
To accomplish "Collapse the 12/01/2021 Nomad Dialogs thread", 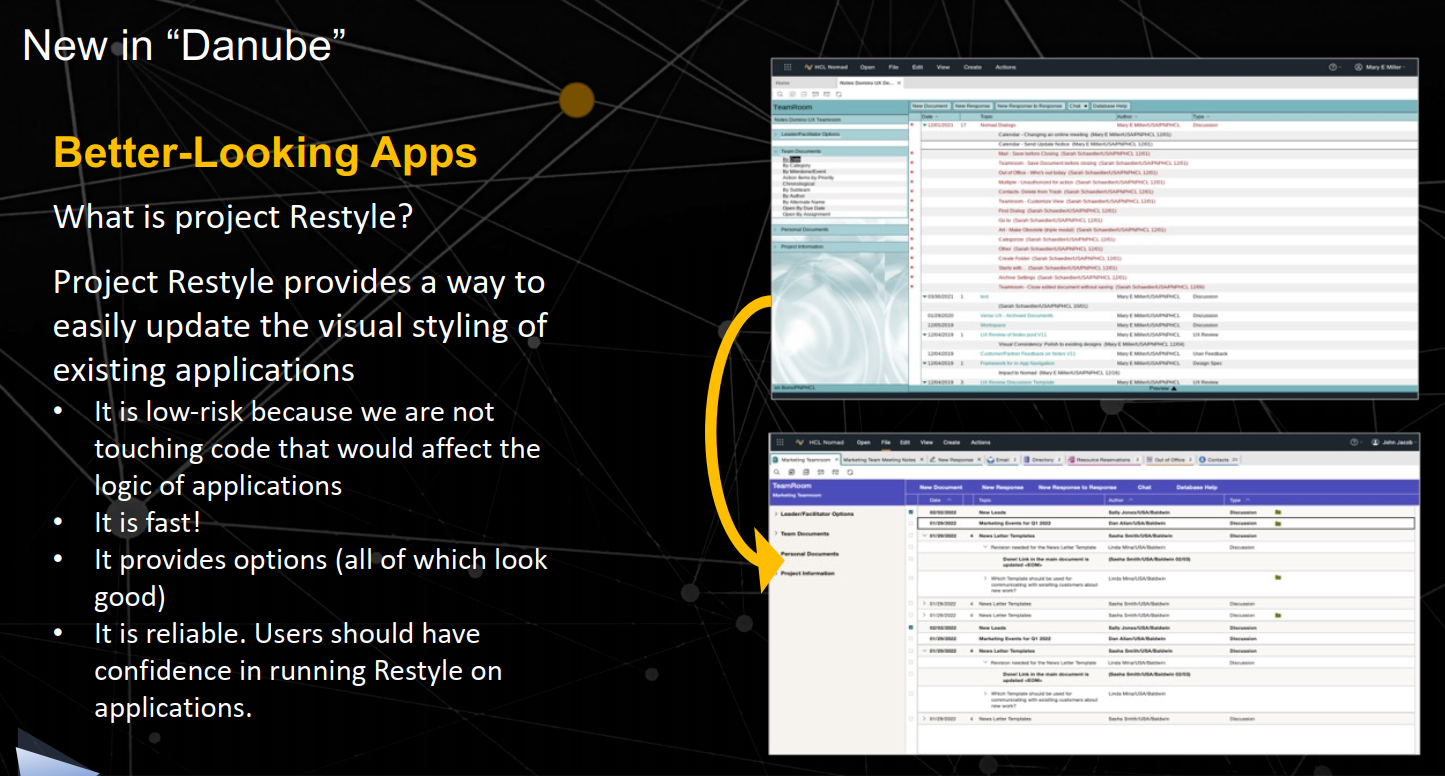I will (925, 125).
